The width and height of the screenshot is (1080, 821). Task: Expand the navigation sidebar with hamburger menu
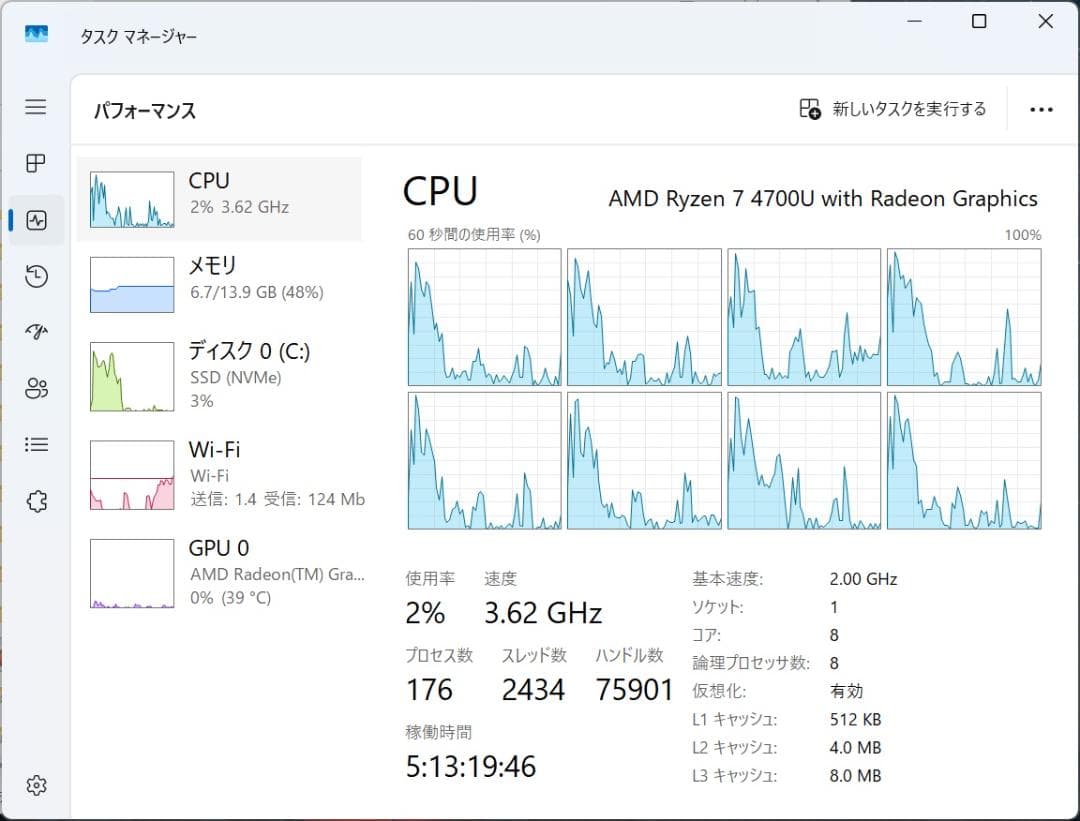click(36, 107)
